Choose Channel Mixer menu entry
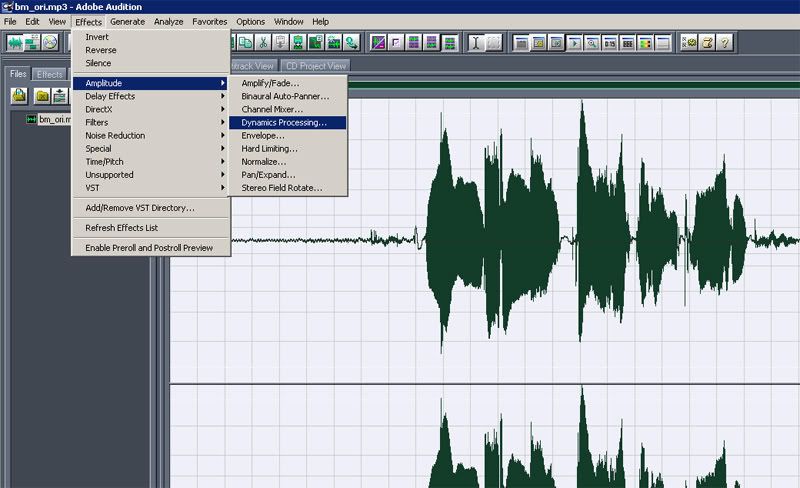Image resolution: width=800 pixels, height=488 pixels. (x=288, y=109)
